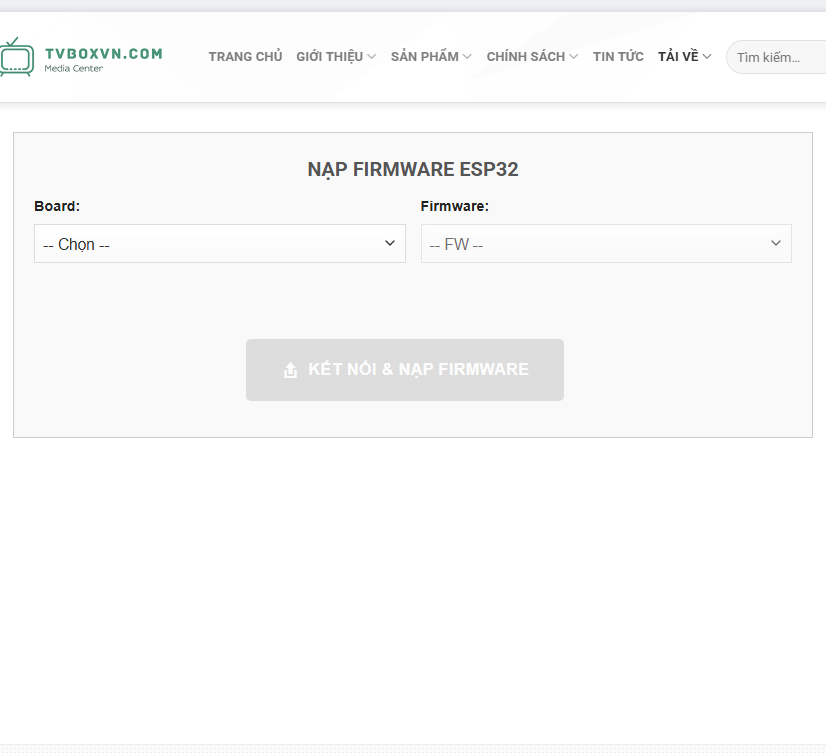Image resolution: width=826 pixels, height=753 pixels.
Task: Click the TV logo icon
Action: (16, 58)
